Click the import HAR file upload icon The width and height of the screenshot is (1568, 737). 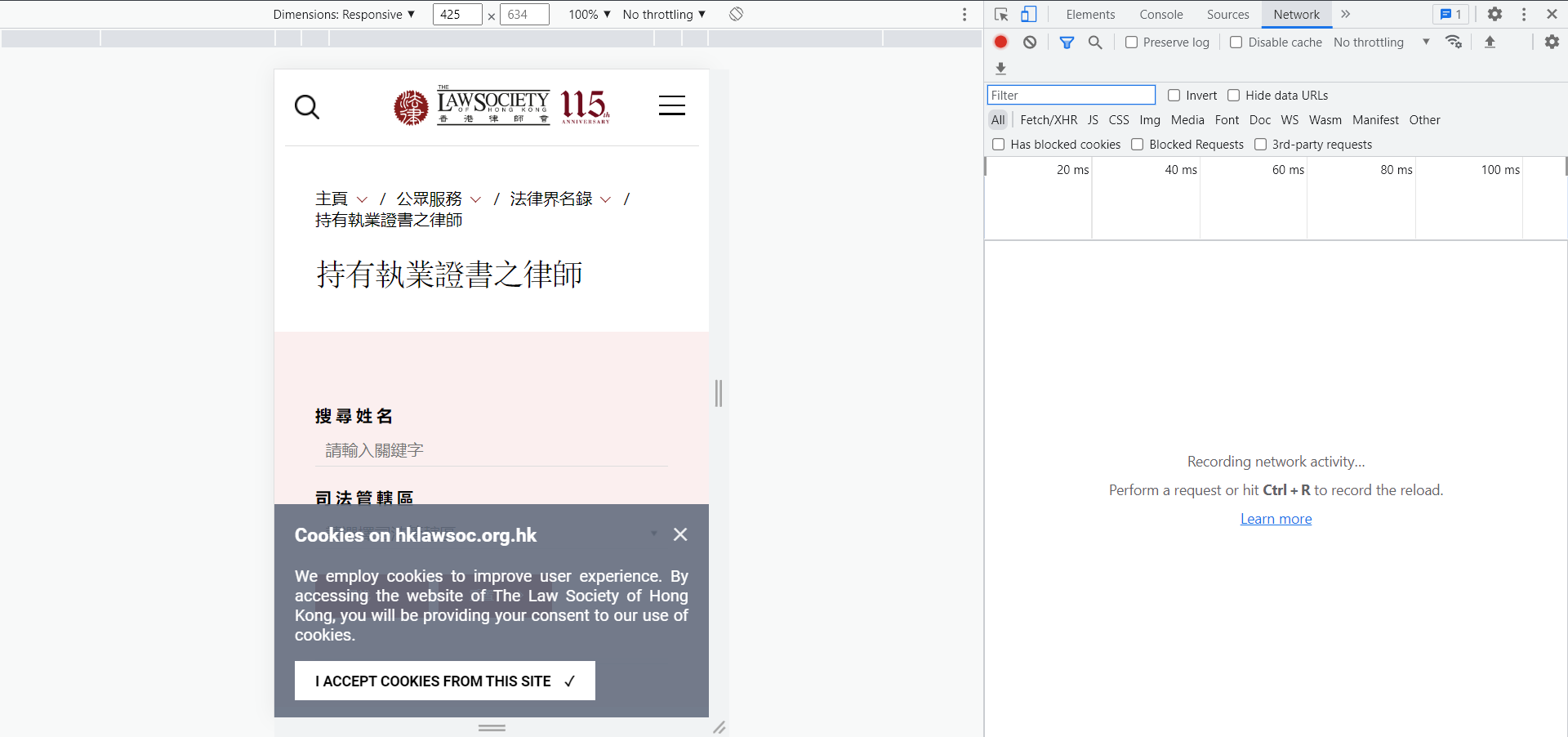(1490, 42)
